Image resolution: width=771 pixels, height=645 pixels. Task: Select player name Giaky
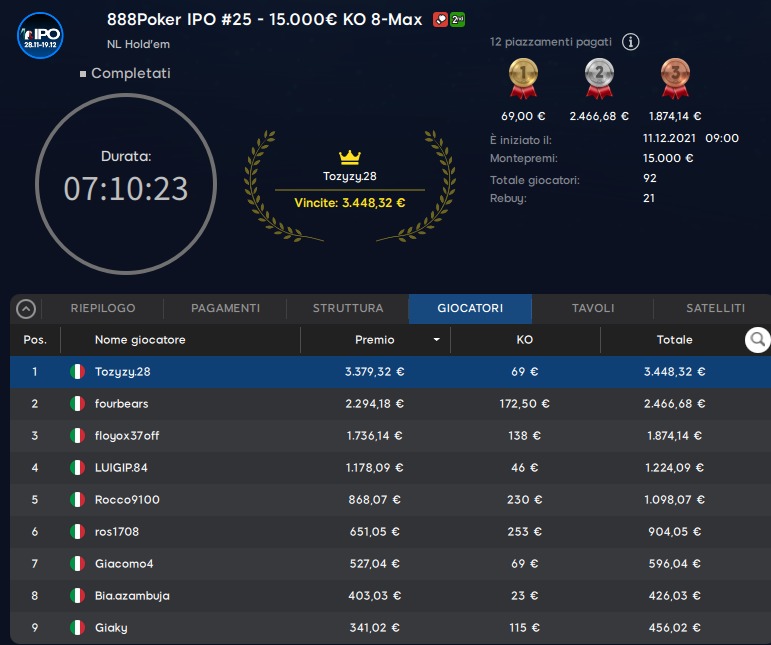pyautogui.click(x=111, y=627)
